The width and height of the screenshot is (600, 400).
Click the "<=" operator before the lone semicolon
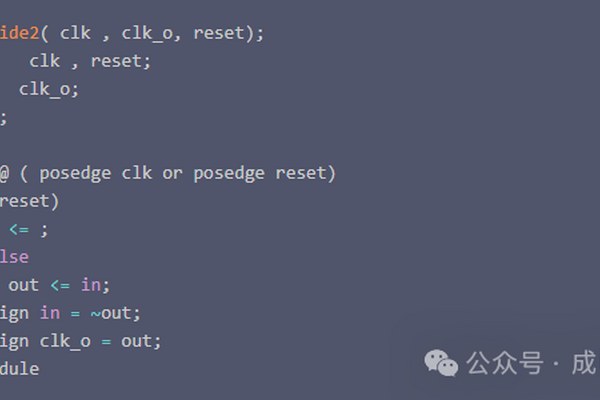20,229
